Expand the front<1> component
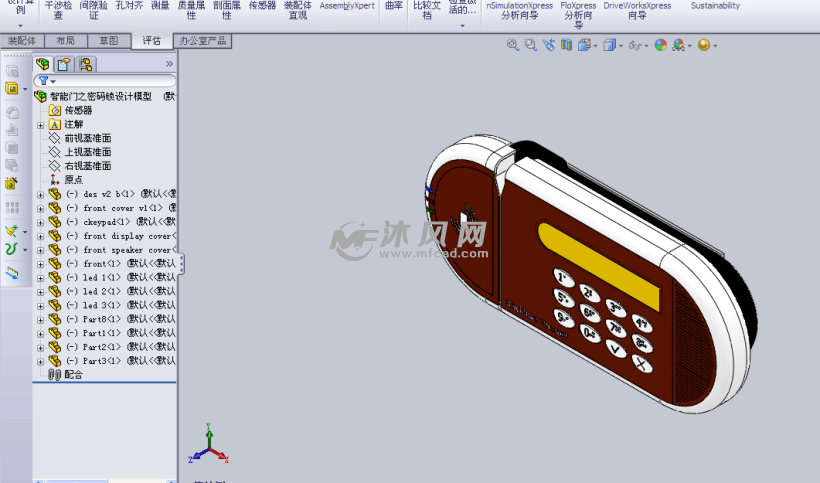 tap(40, 264)
